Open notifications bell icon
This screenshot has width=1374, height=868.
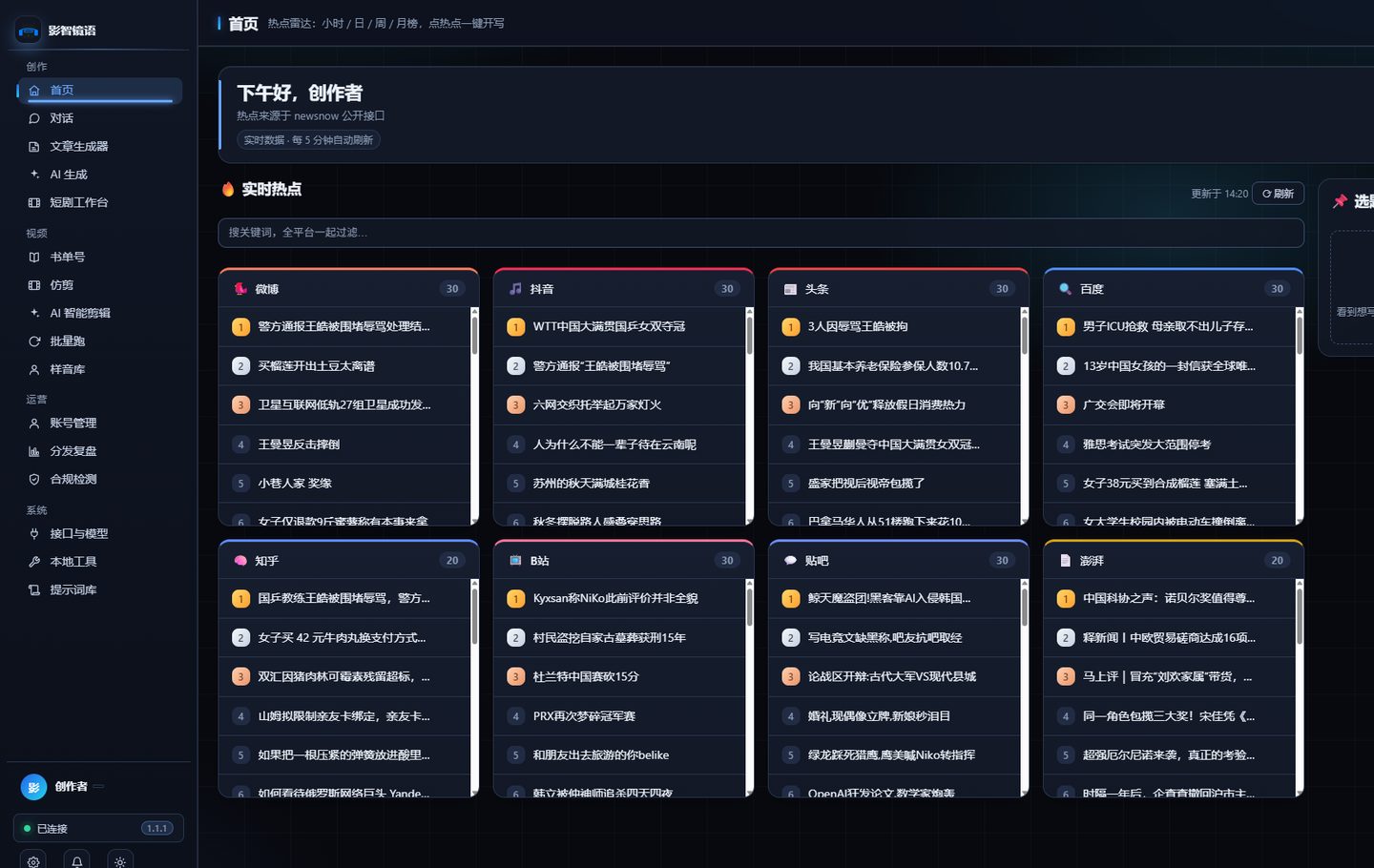(x=77, y=861)
